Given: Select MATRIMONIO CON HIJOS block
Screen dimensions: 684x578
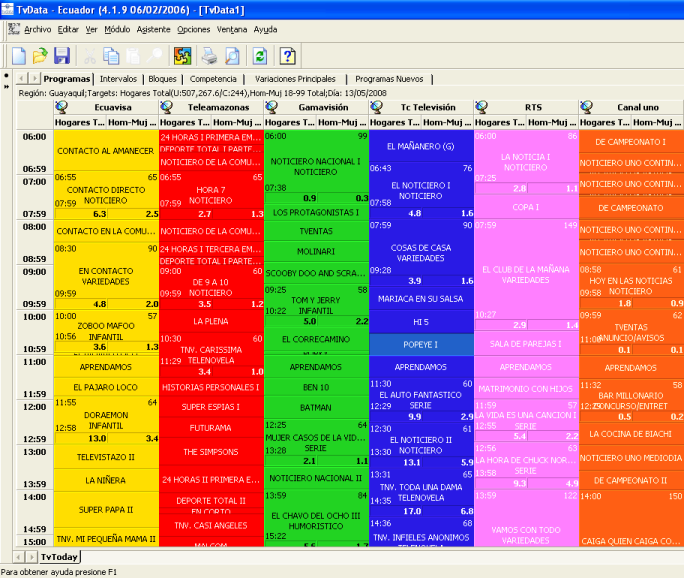Looking at the screenshot, I should point(526,389).
